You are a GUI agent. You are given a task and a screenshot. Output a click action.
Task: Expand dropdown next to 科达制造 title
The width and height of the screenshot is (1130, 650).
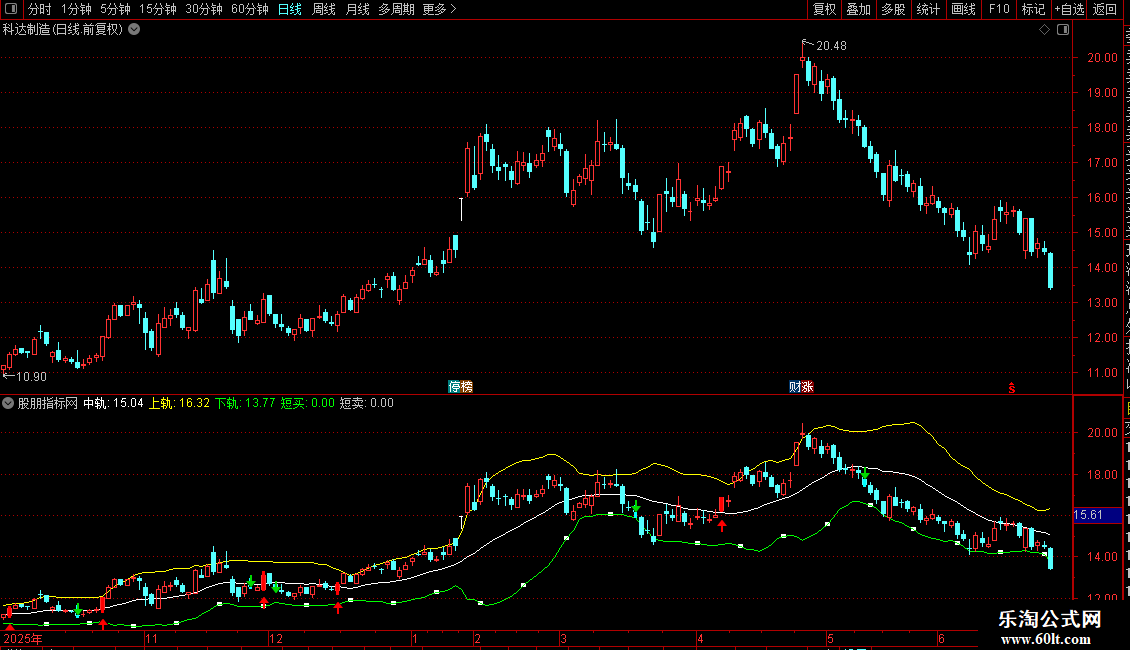click(x=134, y=30)
